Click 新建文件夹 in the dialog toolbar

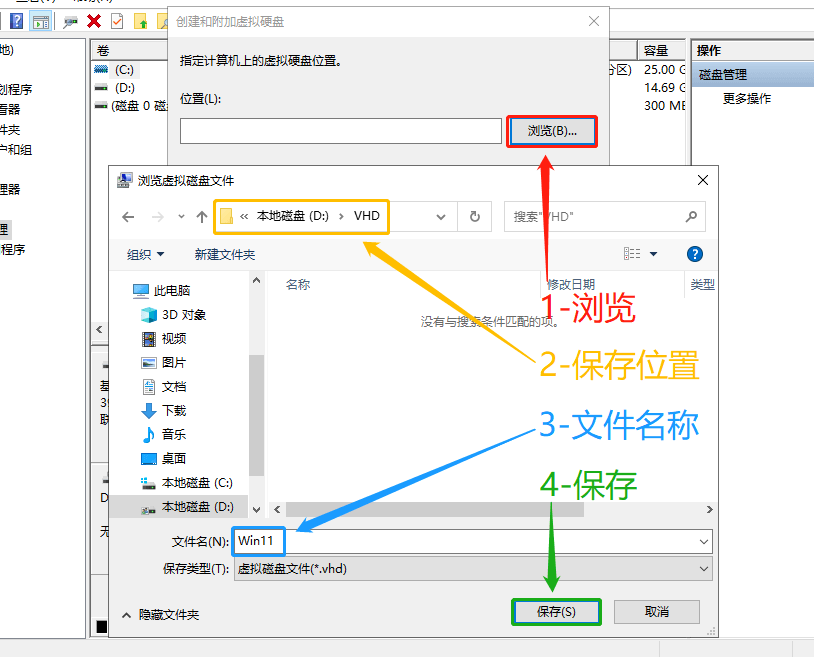[225, 255]
